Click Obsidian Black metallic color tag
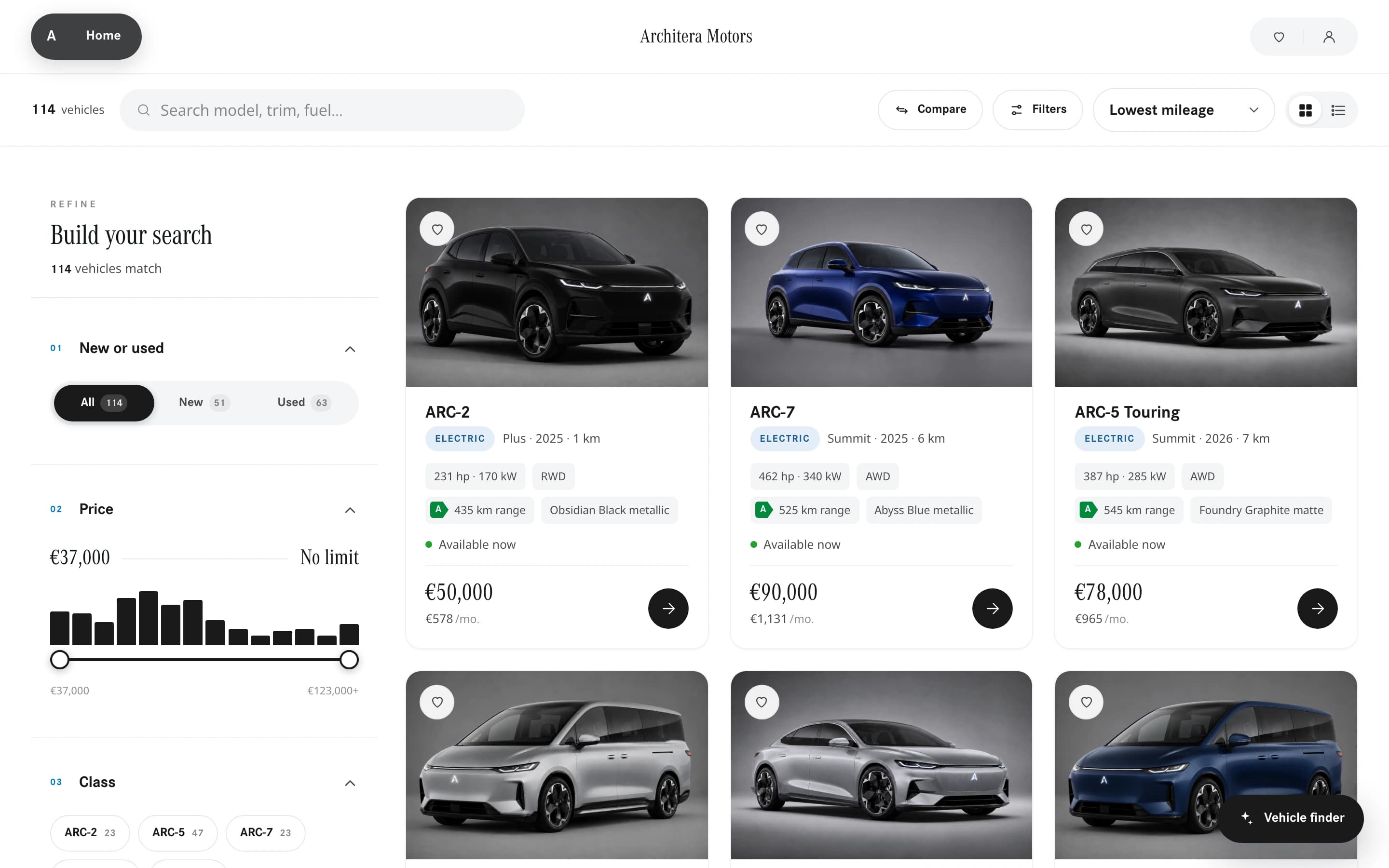1389x868 pixels. tap(609, 510)
